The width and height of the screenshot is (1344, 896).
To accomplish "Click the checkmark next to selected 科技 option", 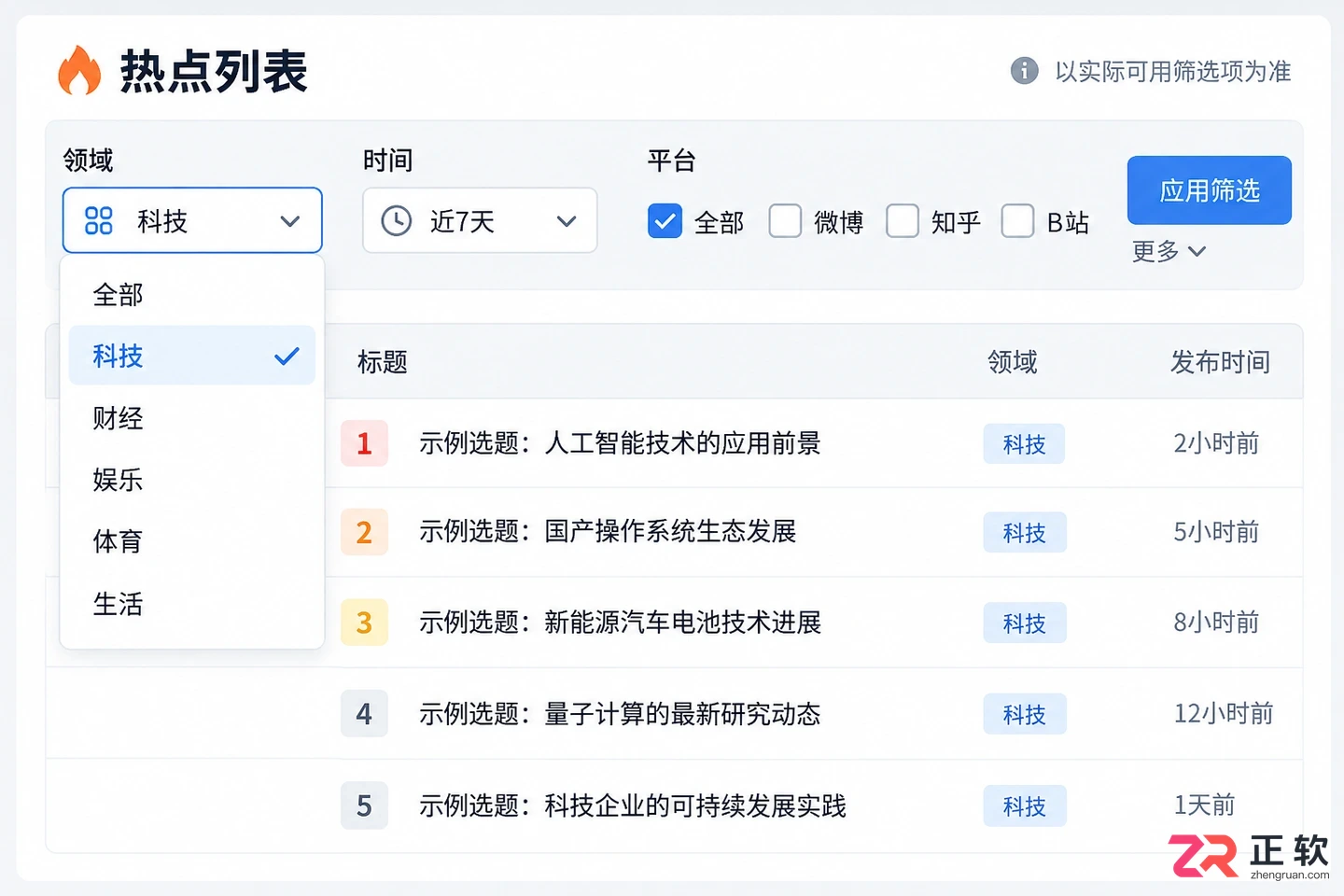I will tap(287, 356).
